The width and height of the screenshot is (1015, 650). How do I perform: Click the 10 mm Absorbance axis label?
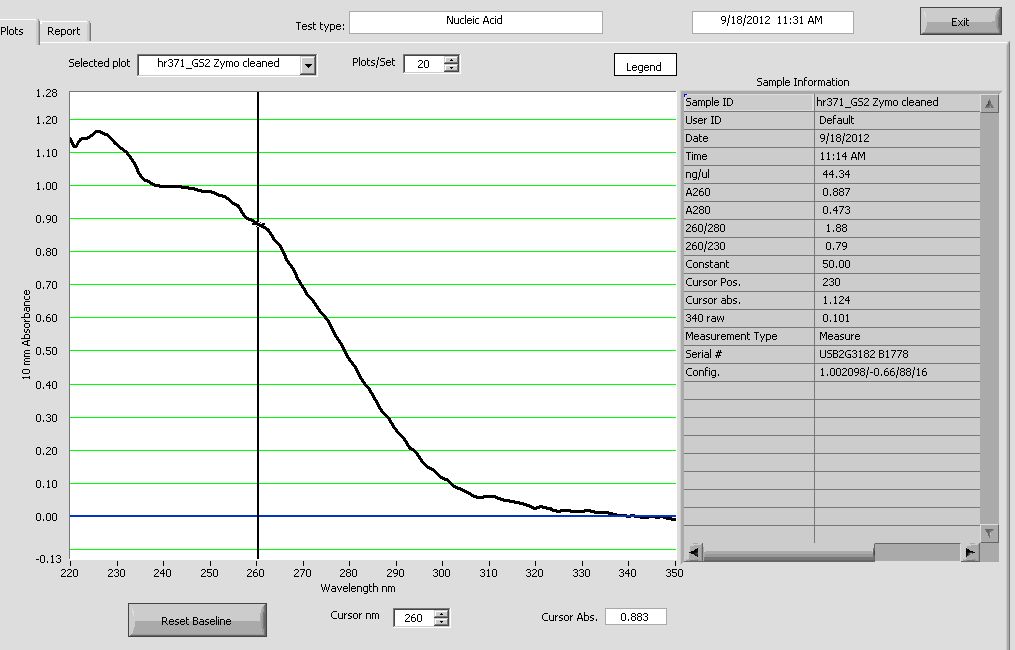pos(26,334)
